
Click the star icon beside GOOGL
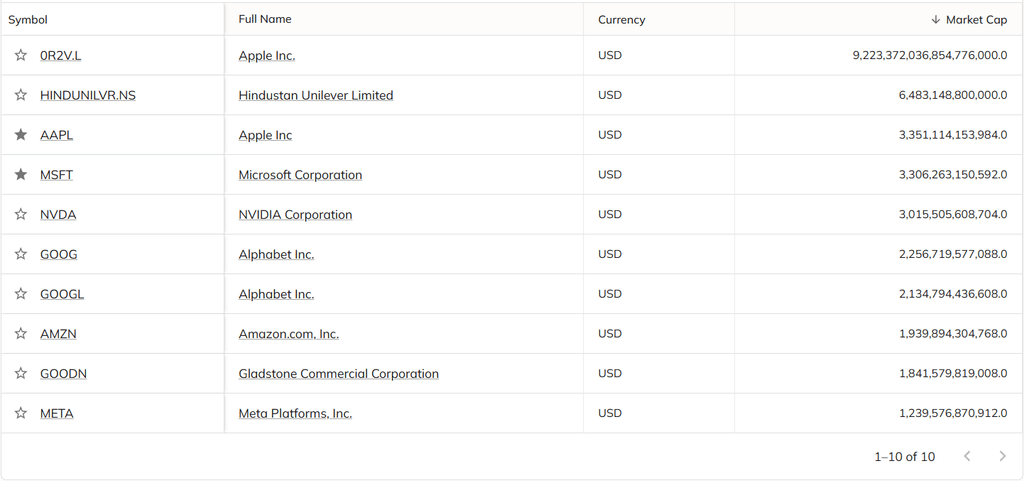(x=20, y=294)
